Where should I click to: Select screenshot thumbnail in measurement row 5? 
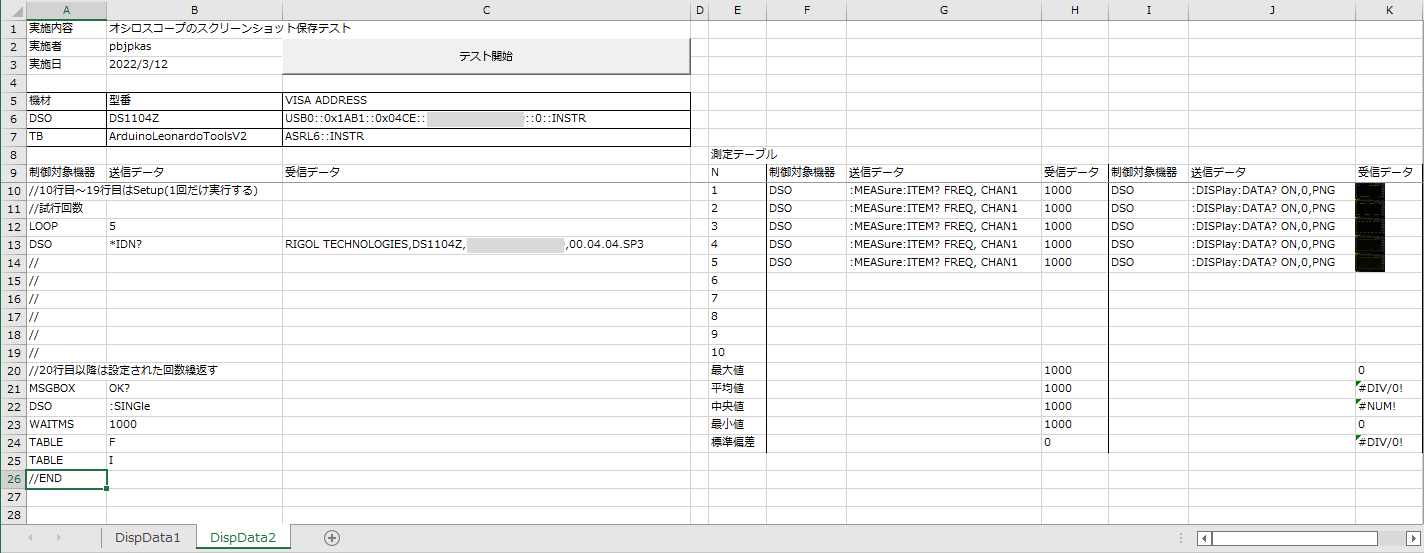pos(1370,263)
